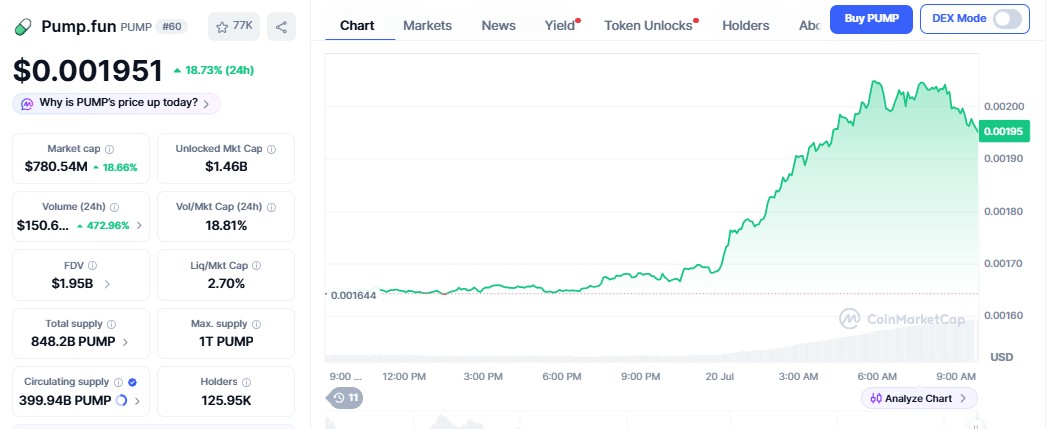Click the $1.46B unlocked market cap value
Screen dimensions: 1047x429
click(226, 166)
